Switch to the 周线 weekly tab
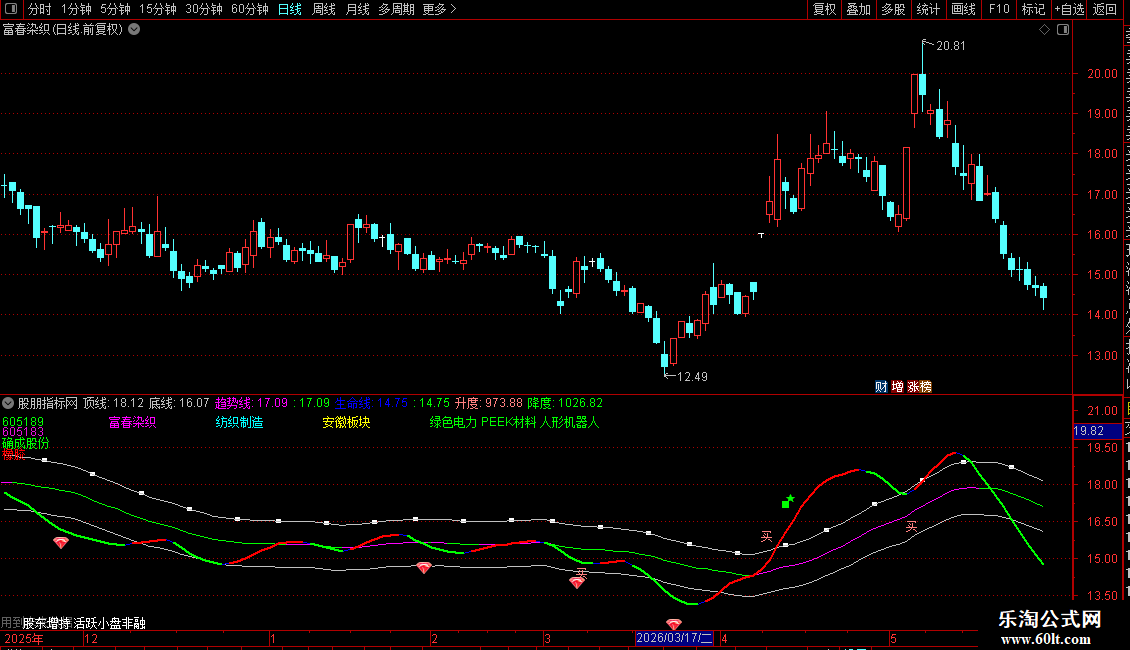The width and height of the screenshot is (1130, 650). 324,9
